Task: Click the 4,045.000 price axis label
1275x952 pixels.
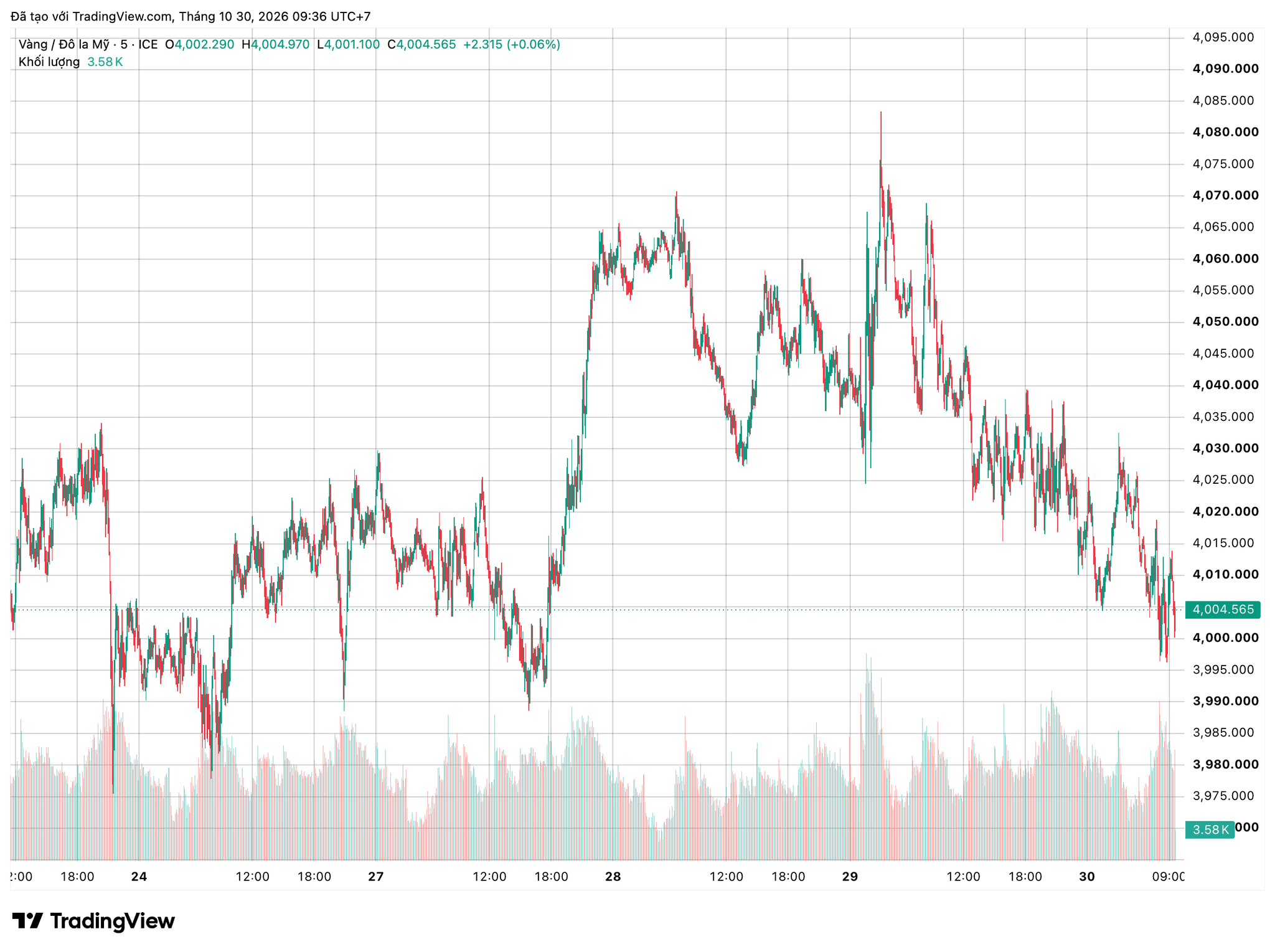Action: pyautogui.click(x=1223, y=354)
